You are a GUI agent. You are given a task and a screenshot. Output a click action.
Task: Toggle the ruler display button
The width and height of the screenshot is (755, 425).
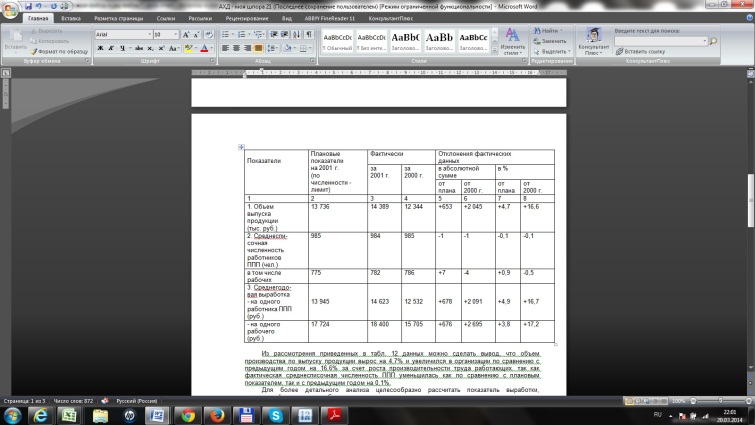(x=750, y=73)
